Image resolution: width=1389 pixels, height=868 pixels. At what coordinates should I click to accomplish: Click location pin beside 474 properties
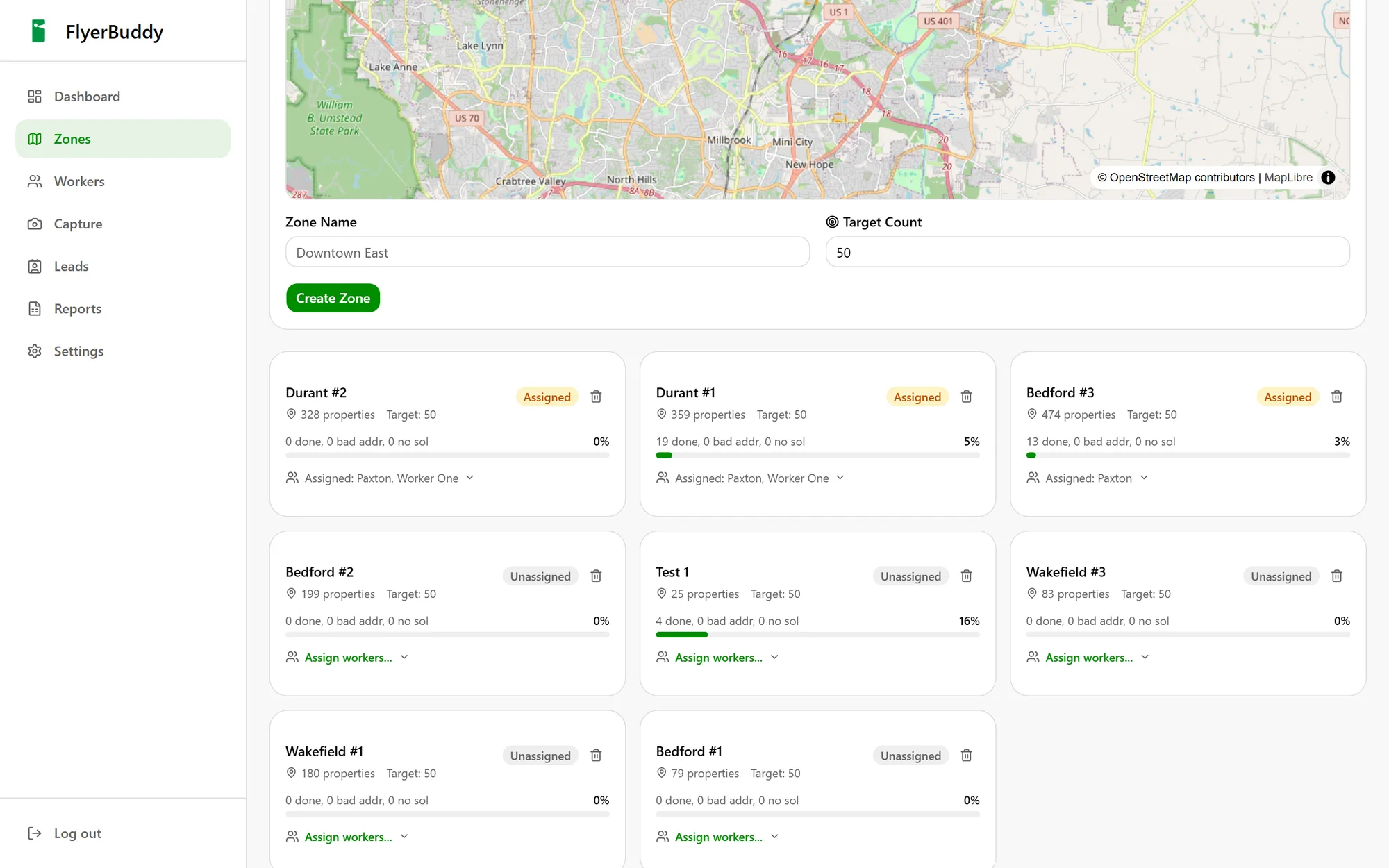[x=1032, y=415]
